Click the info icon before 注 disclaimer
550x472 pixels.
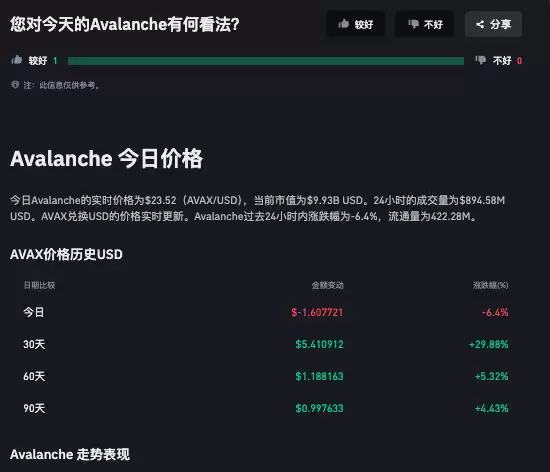pyautogui.click(x=15, y=85)
